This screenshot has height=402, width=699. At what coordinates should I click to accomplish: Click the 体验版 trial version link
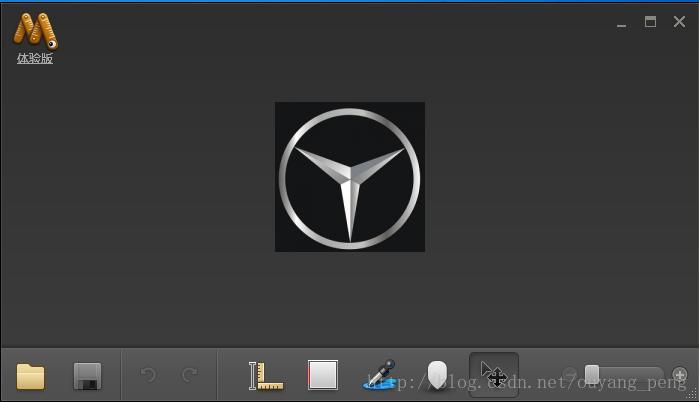35,58
